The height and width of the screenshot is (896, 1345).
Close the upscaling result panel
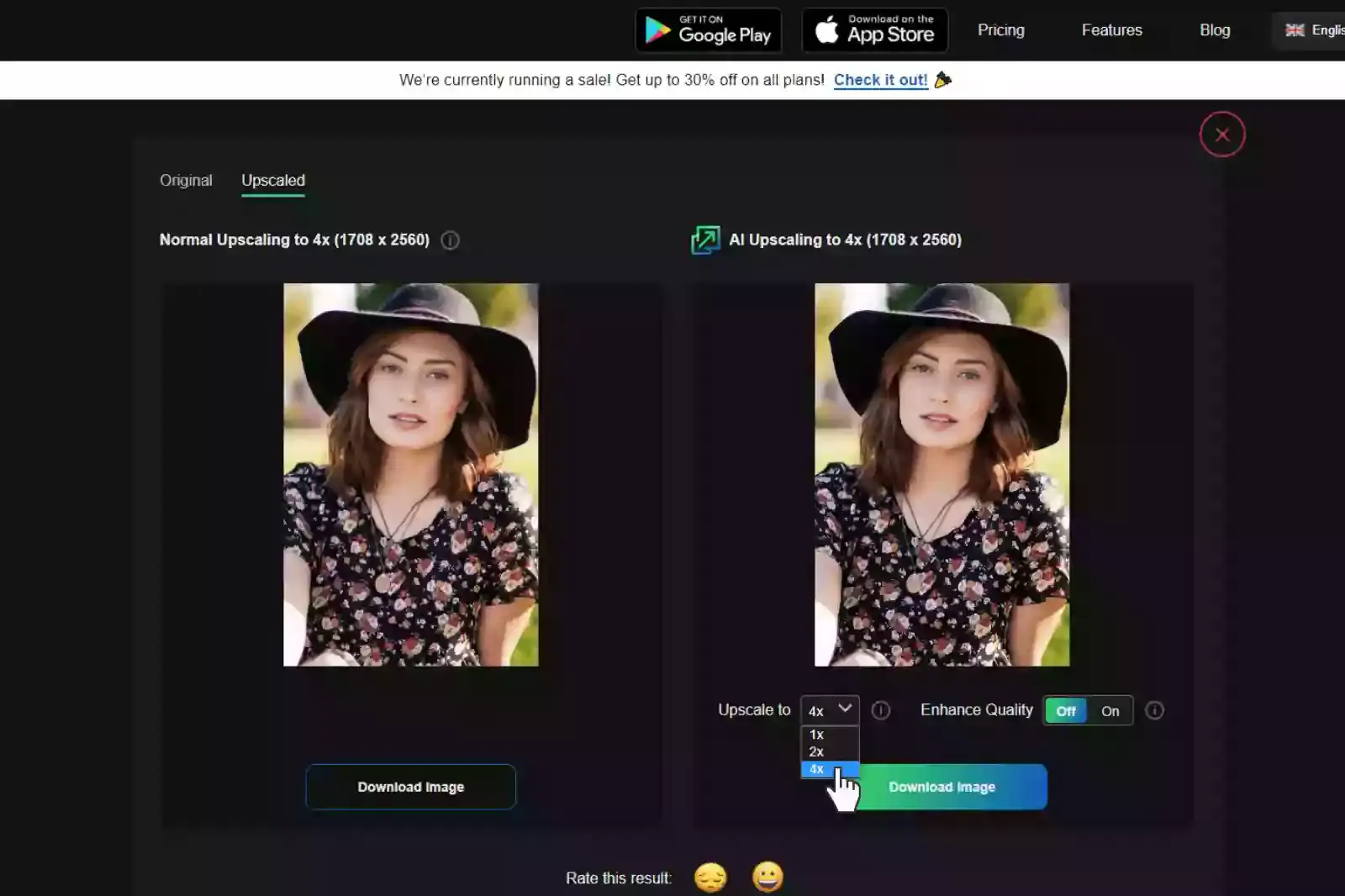click(x=1221, y=134)
